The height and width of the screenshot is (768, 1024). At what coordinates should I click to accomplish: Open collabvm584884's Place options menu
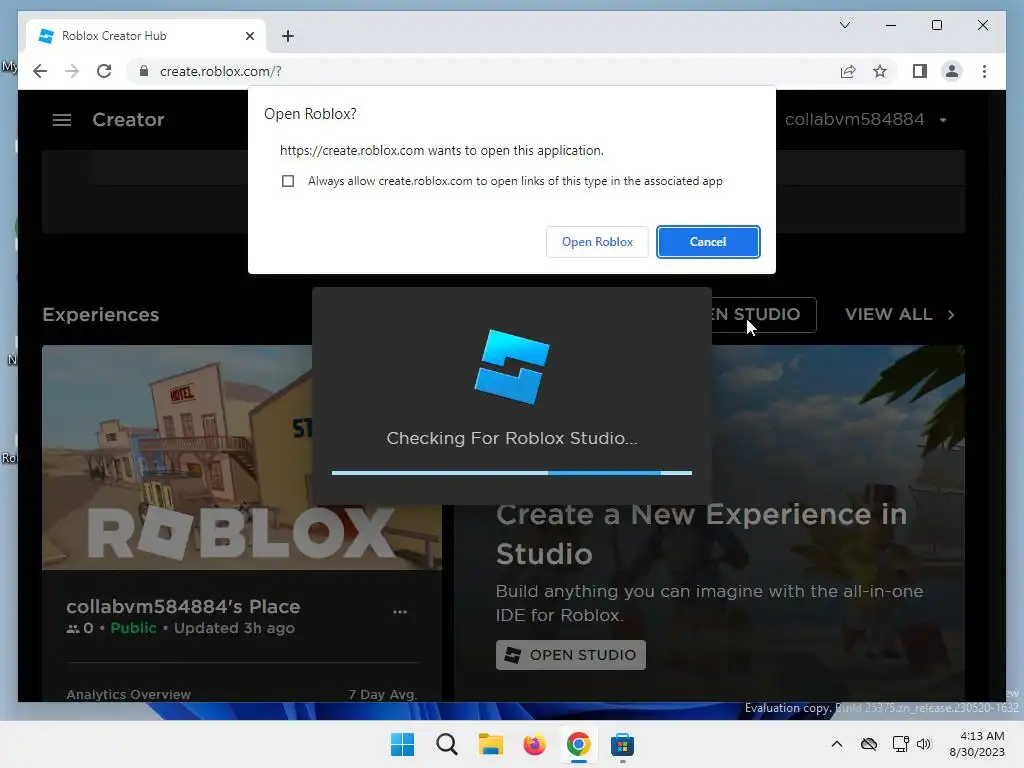pos(400,612)
